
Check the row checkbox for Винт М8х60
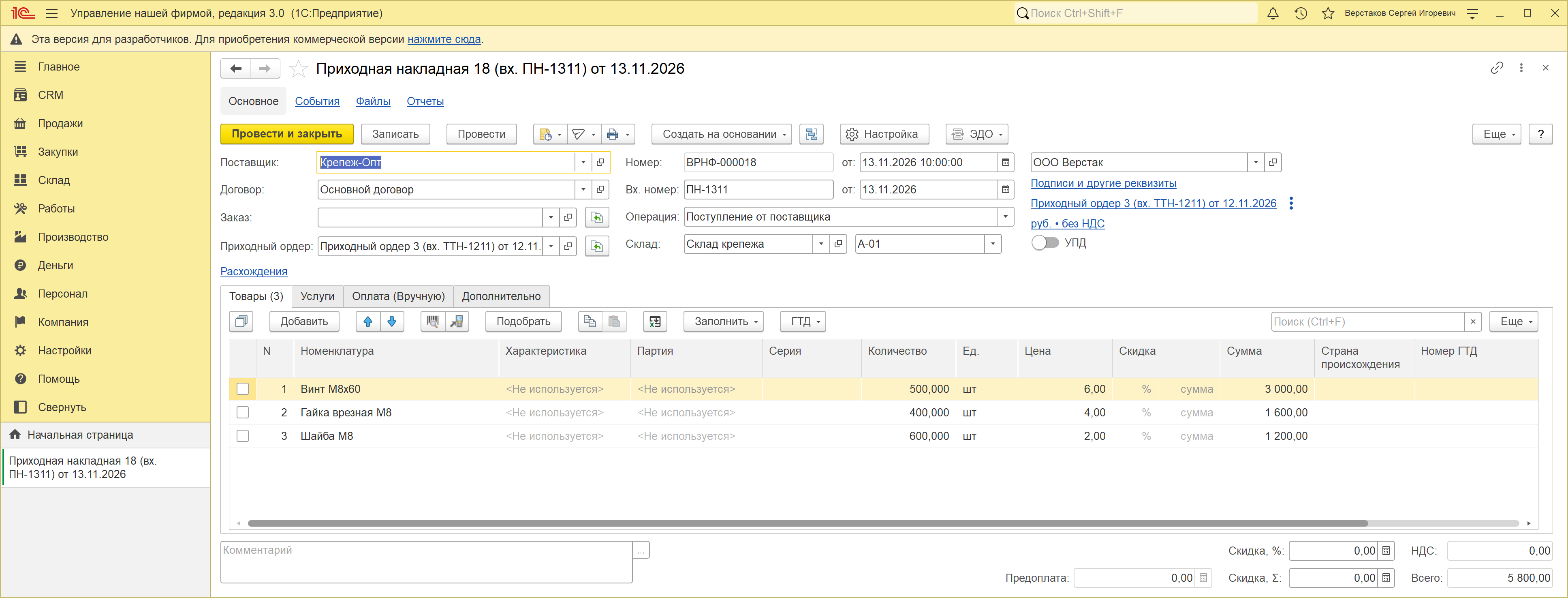coord(243,389)
